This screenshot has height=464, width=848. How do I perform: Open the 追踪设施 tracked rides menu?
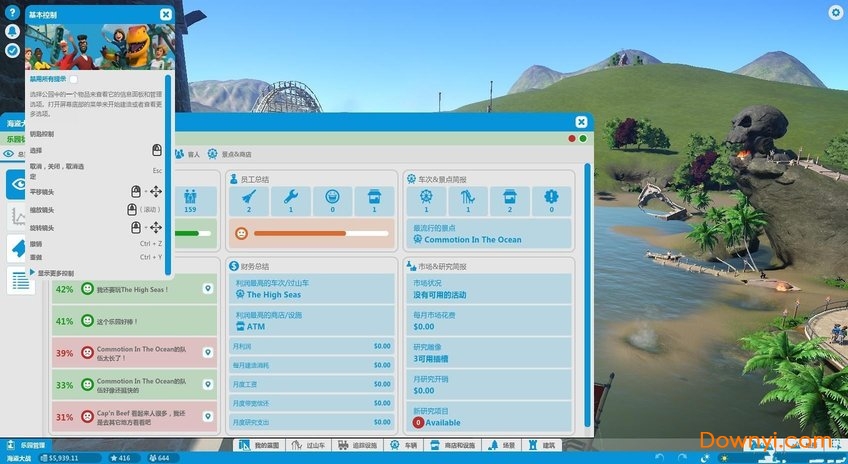[357, 445]
